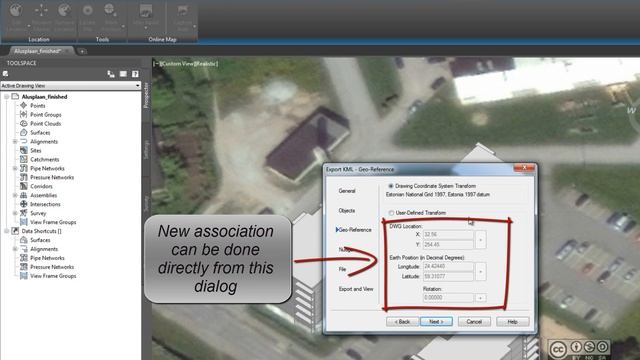Select the Reorient Marker crosshair tool

(x=41, y=18)
